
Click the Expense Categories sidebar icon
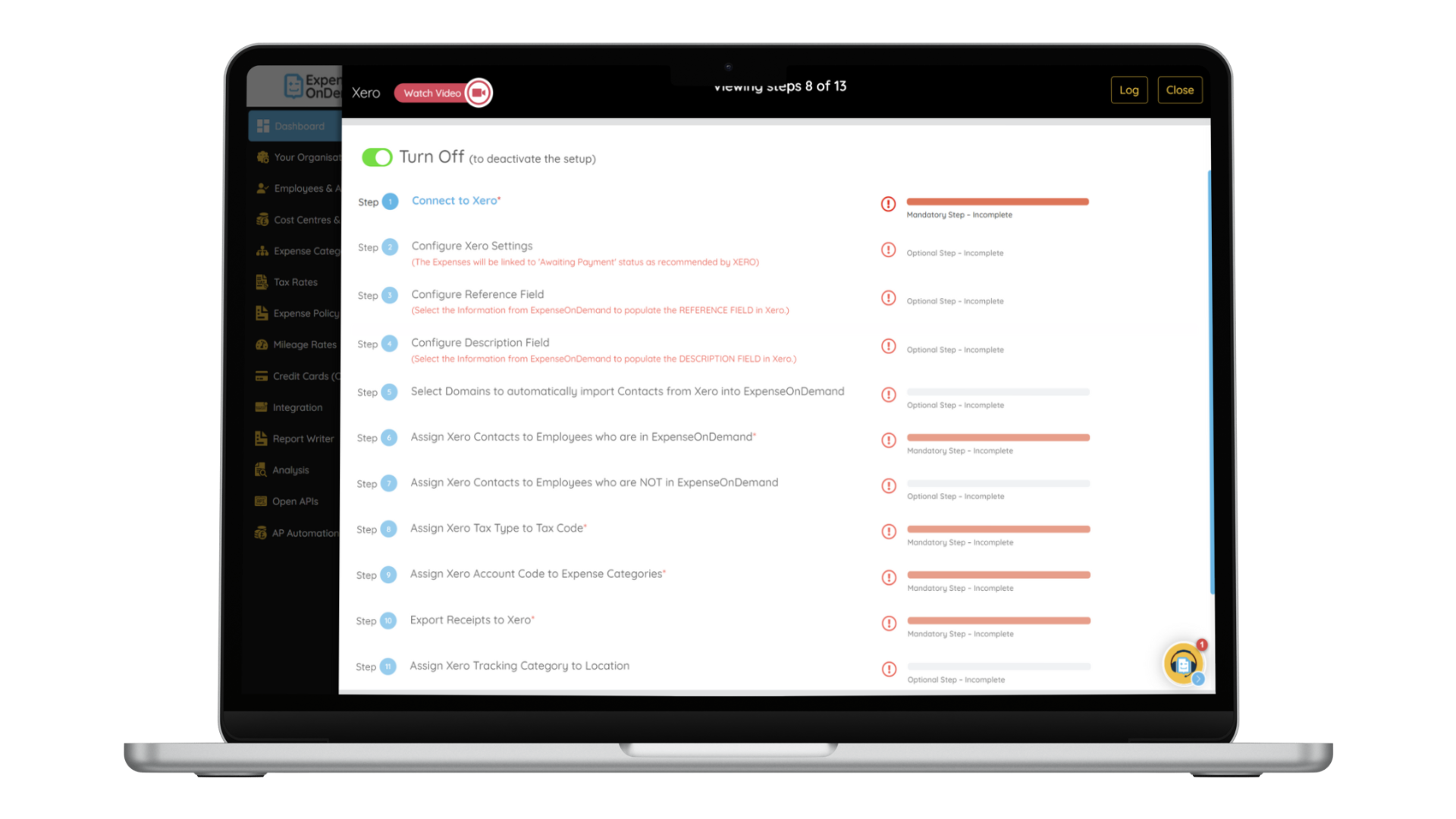pos(263,250)
